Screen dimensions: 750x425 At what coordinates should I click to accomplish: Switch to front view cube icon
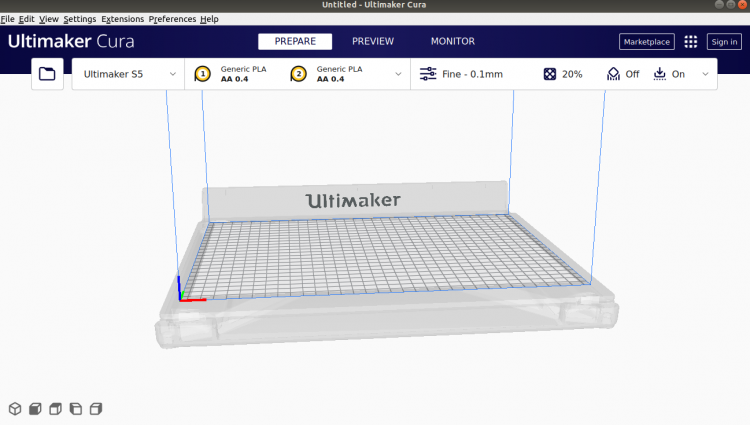[35, 409]
